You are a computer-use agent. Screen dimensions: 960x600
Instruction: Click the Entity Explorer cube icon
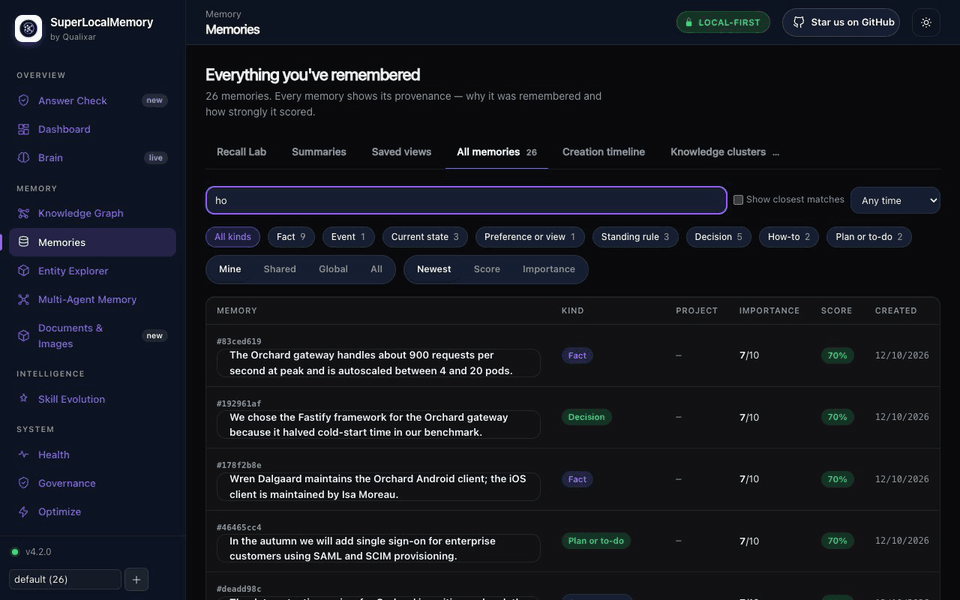click(x=23, y=271)
